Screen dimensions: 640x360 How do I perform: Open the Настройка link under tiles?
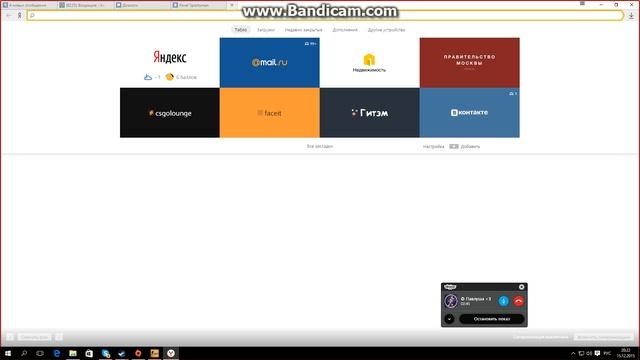(433, 146)
